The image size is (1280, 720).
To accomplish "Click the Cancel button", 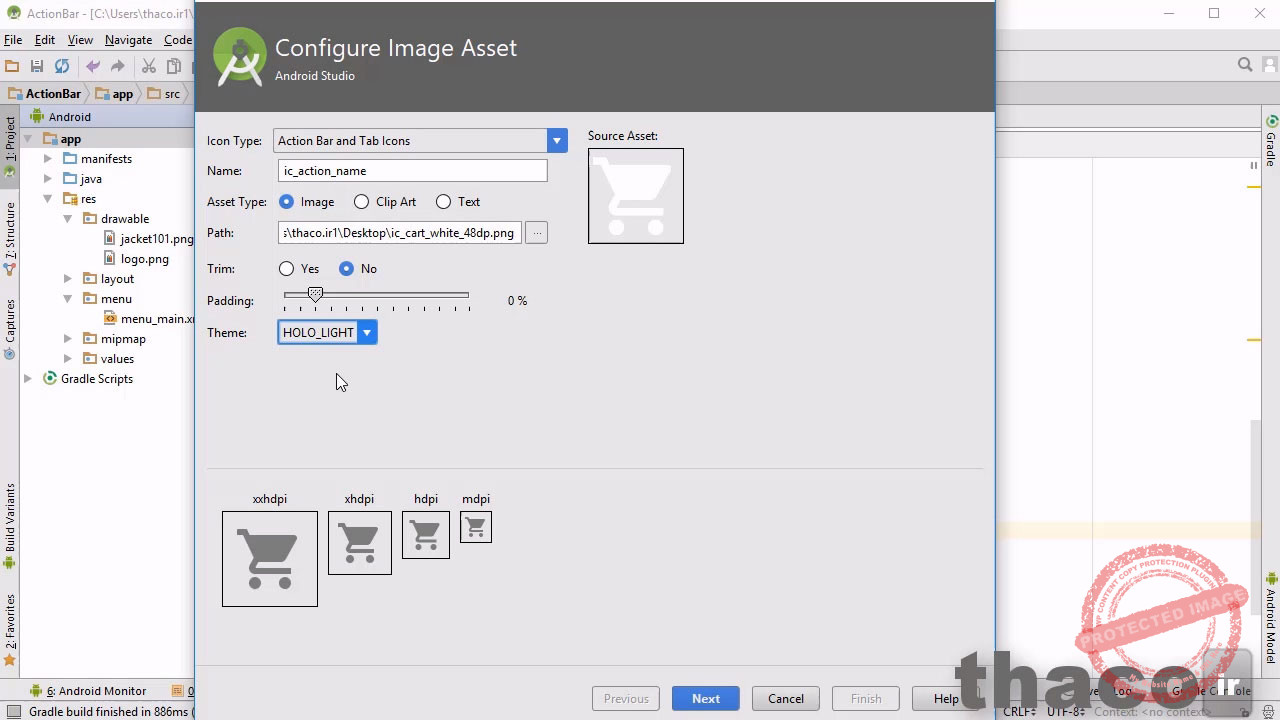I will pos(785,699).
